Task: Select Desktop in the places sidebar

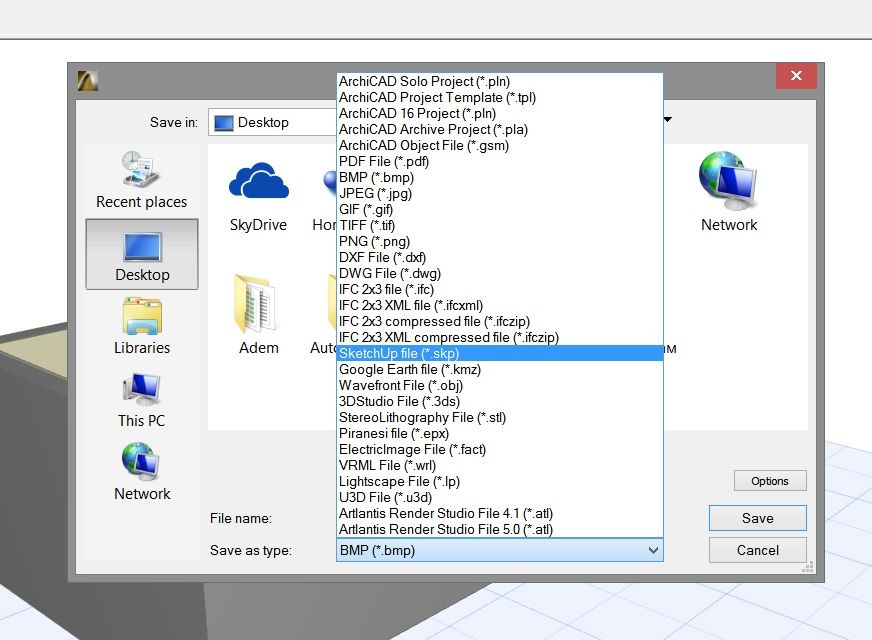Action: pyautogui.click(x=142, y=254)
